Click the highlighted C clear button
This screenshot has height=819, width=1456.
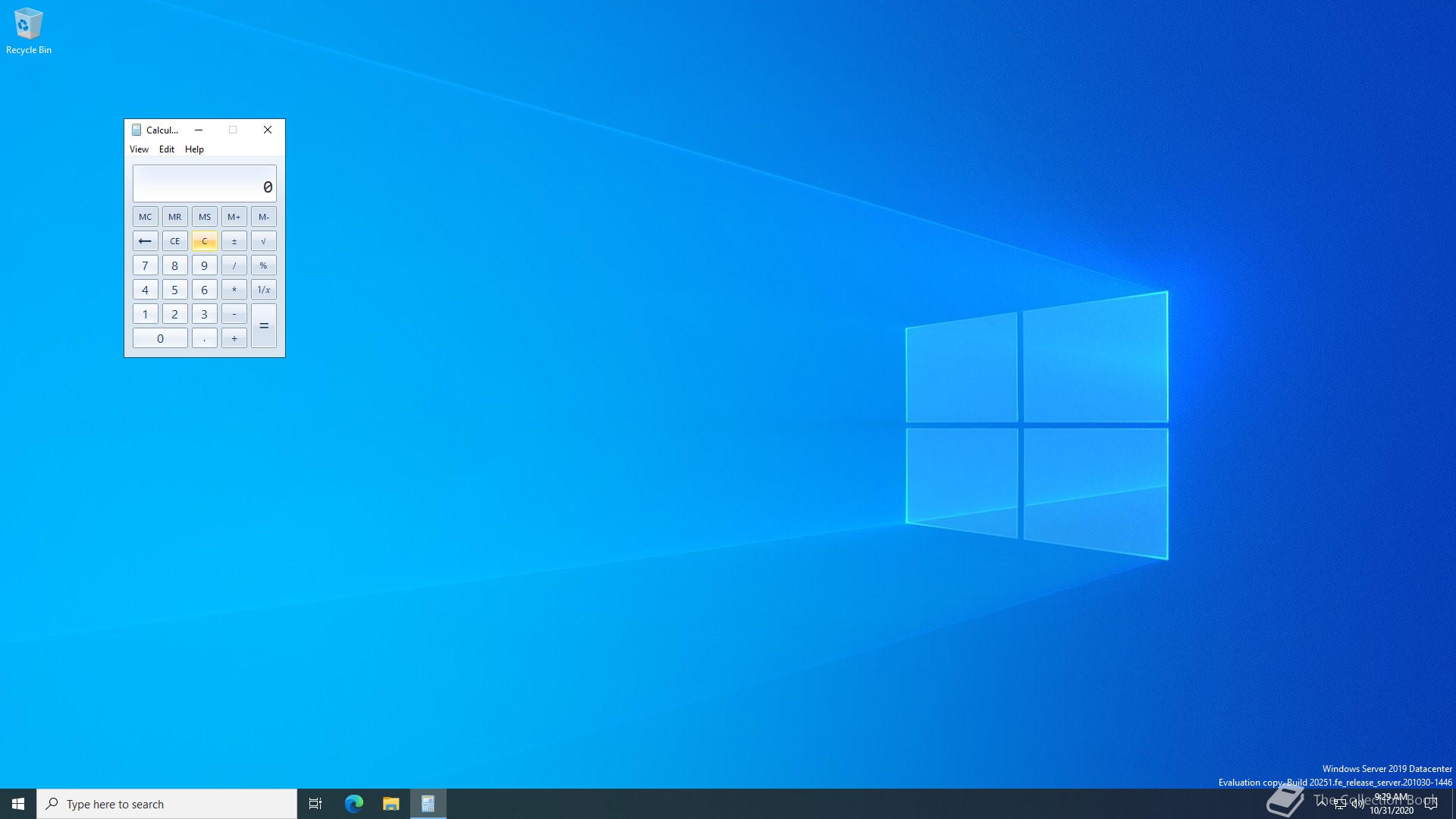[204, 241]
